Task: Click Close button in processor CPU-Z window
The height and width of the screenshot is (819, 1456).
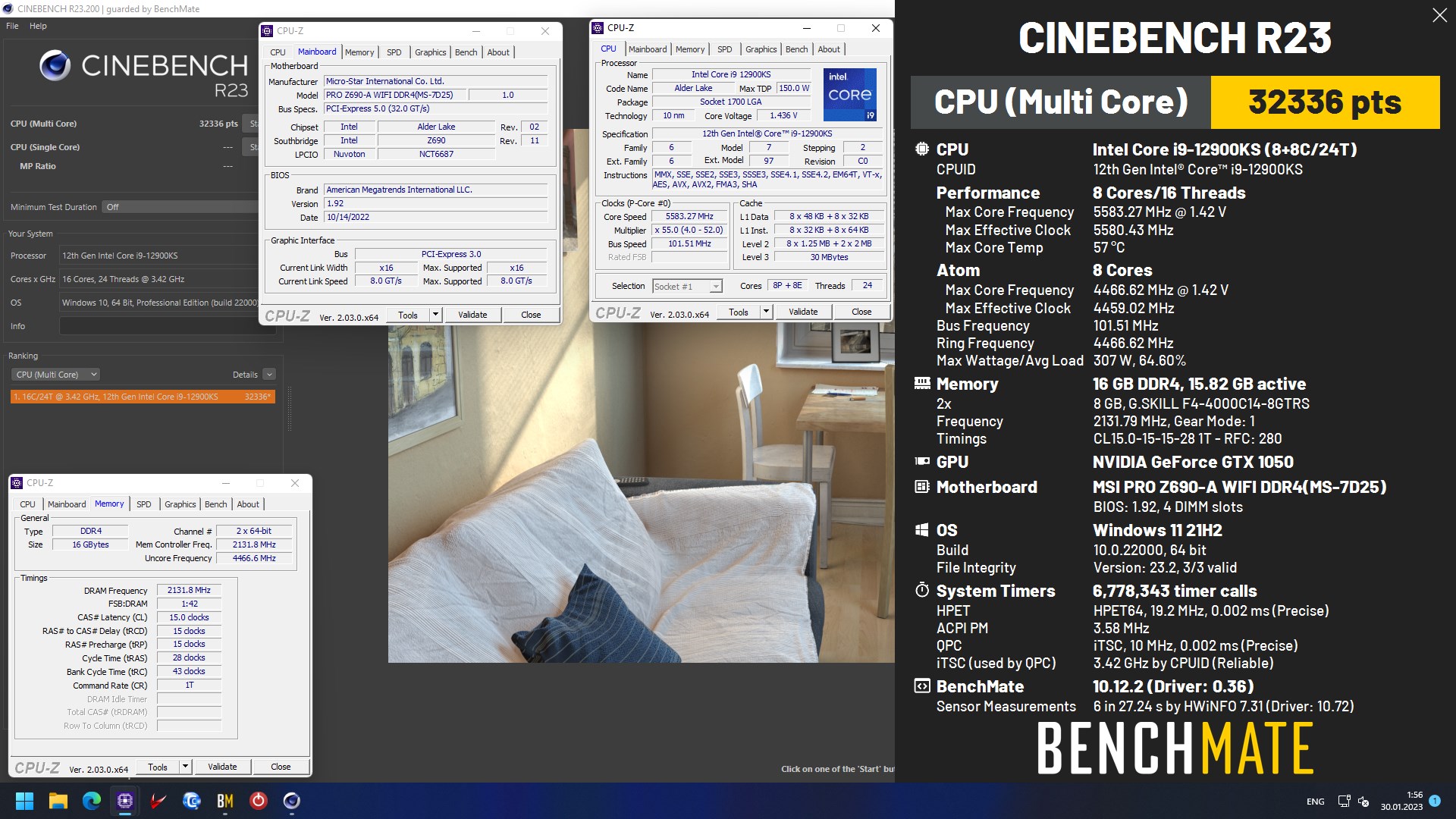Action: coord(861,312)
